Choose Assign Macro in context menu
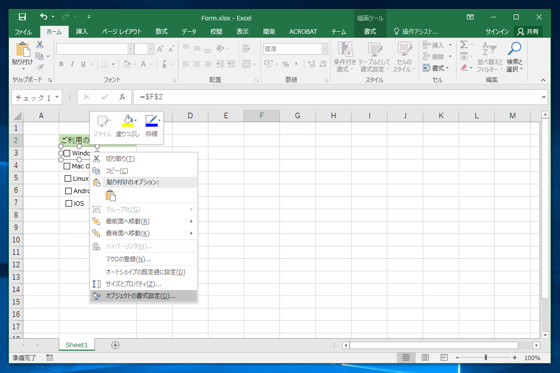Screen dimensions: 560x373 pyautogui.click(x=144, y=259)
